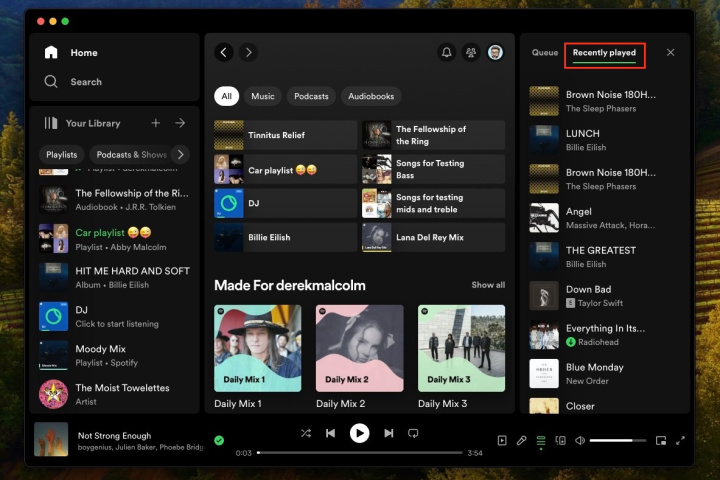The image size is (720, 480).
Task: Create a playlist with the plus icon
Action: click(156, 123)
